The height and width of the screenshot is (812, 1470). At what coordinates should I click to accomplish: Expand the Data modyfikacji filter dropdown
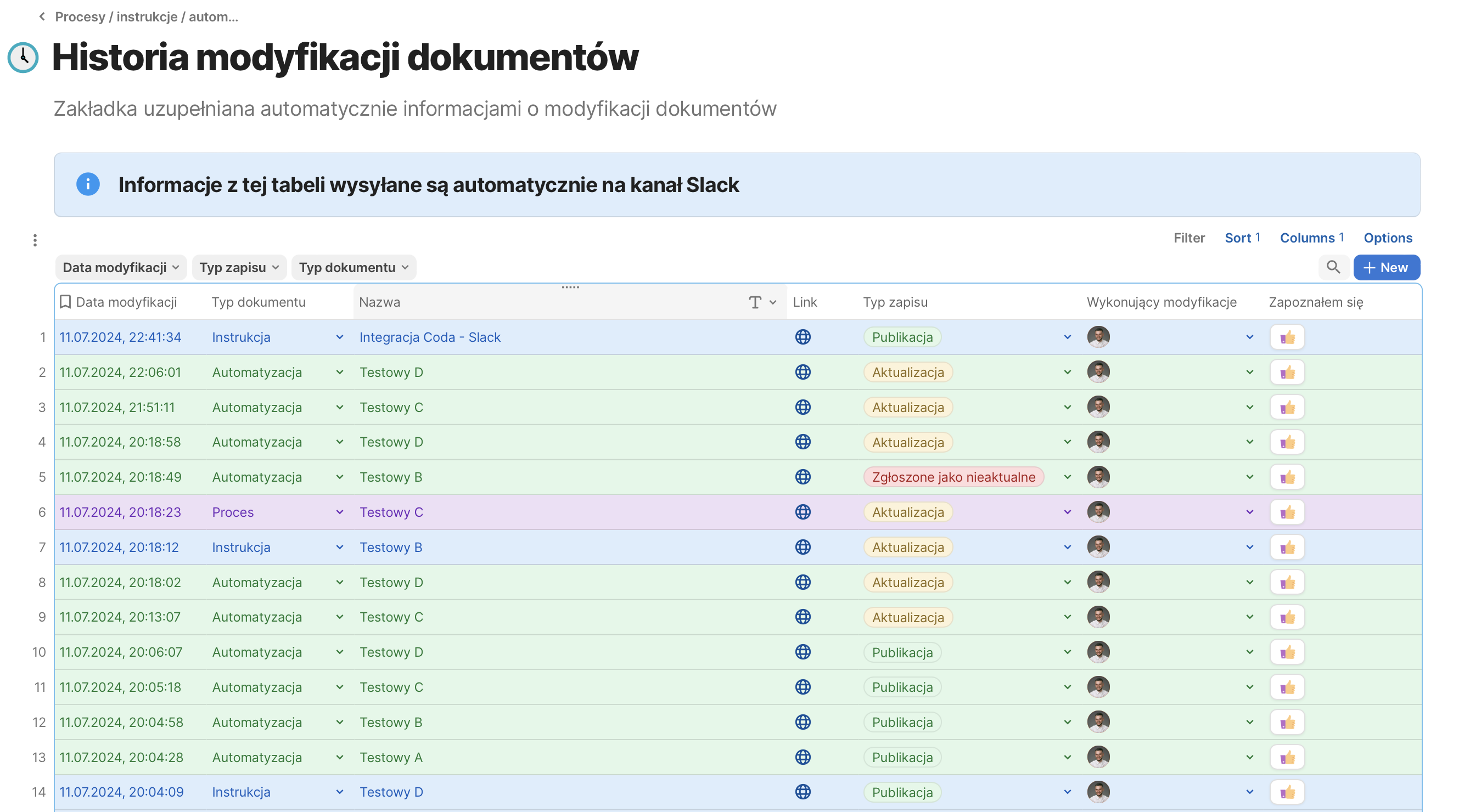tap(120, 267)
